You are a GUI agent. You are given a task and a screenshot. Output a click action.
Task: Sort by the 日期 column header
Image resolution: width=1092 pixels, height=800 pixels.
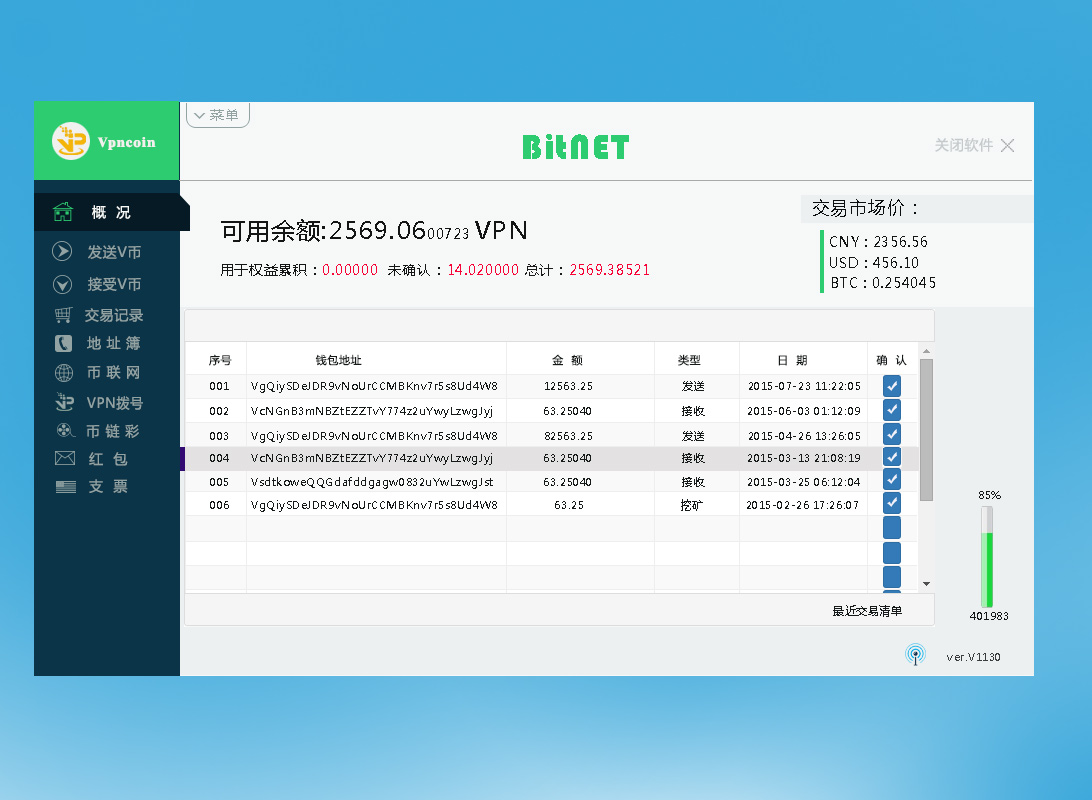coord(793,360)
